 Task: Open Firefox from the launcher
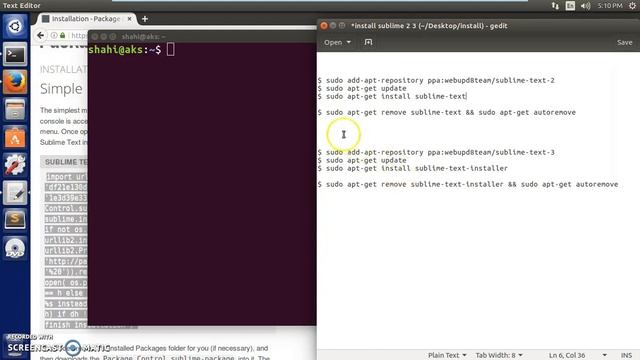(x=15, y=82)
